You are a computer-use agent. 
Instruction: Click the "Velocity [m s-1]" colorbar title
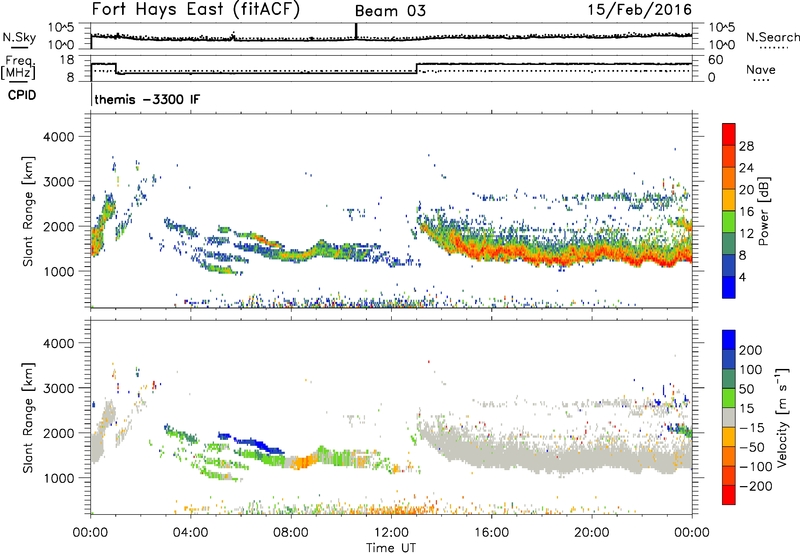782,417
